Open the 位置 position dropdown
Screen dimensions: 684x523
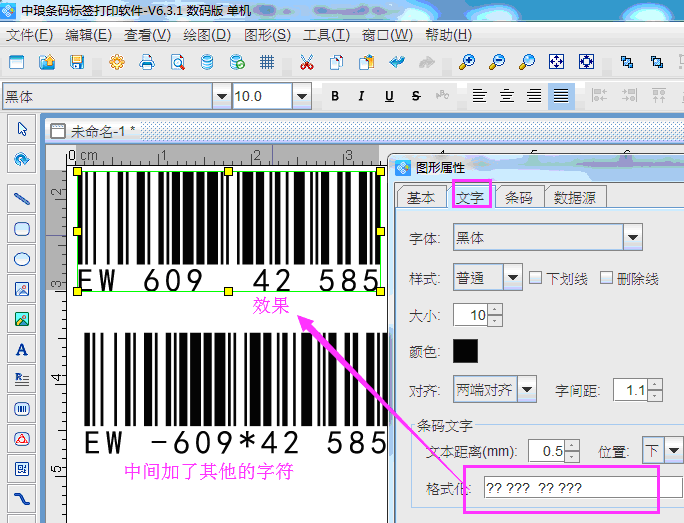click(674, 450)
